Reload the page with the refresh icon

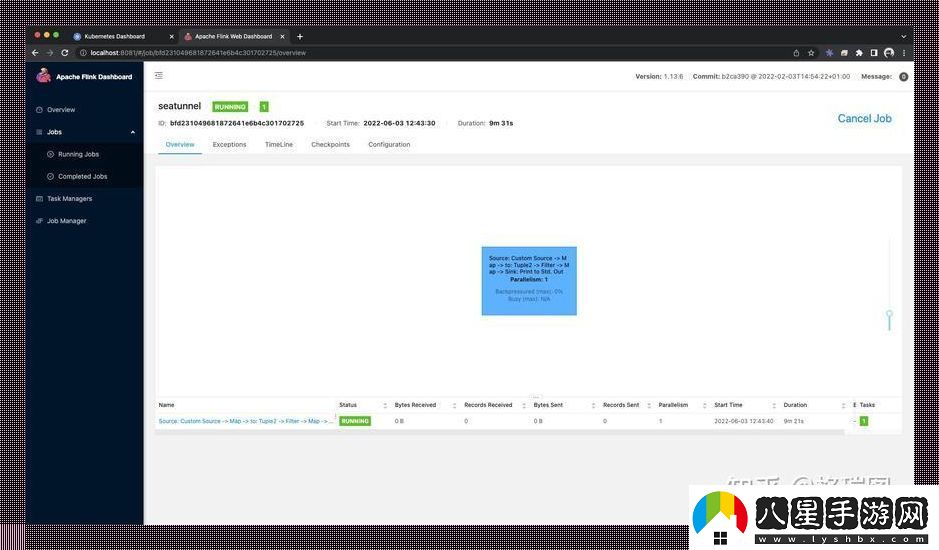click(x=65, y=53)
